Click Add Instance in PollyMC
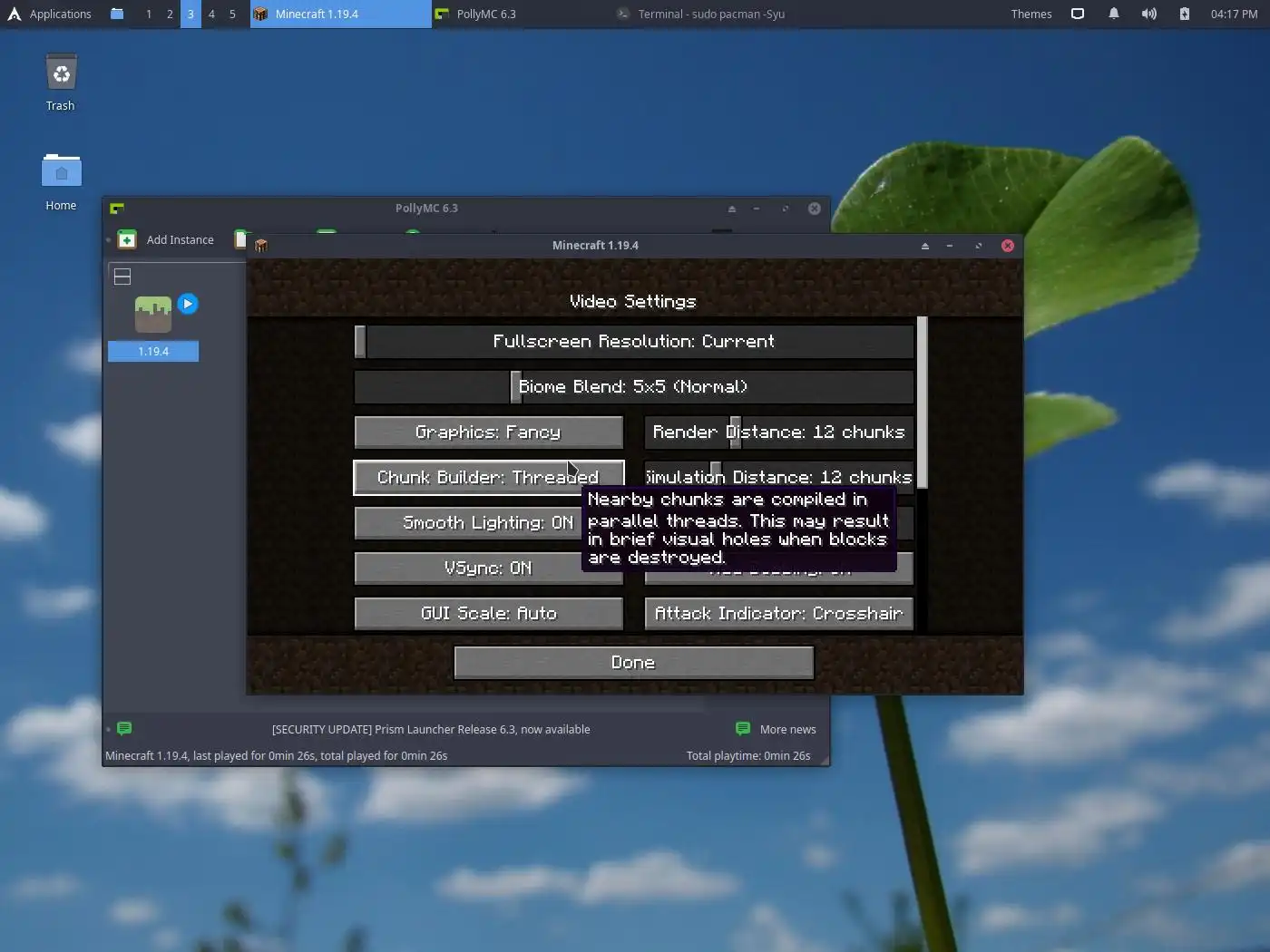 click(166, 239)
